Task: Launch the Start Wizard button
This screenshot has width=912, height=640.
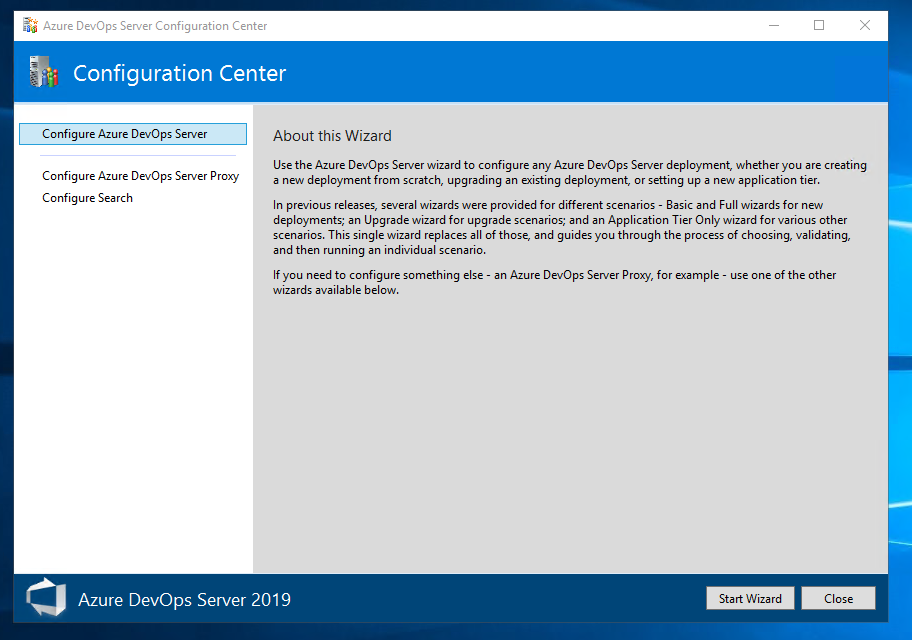Action: (750, 598)
